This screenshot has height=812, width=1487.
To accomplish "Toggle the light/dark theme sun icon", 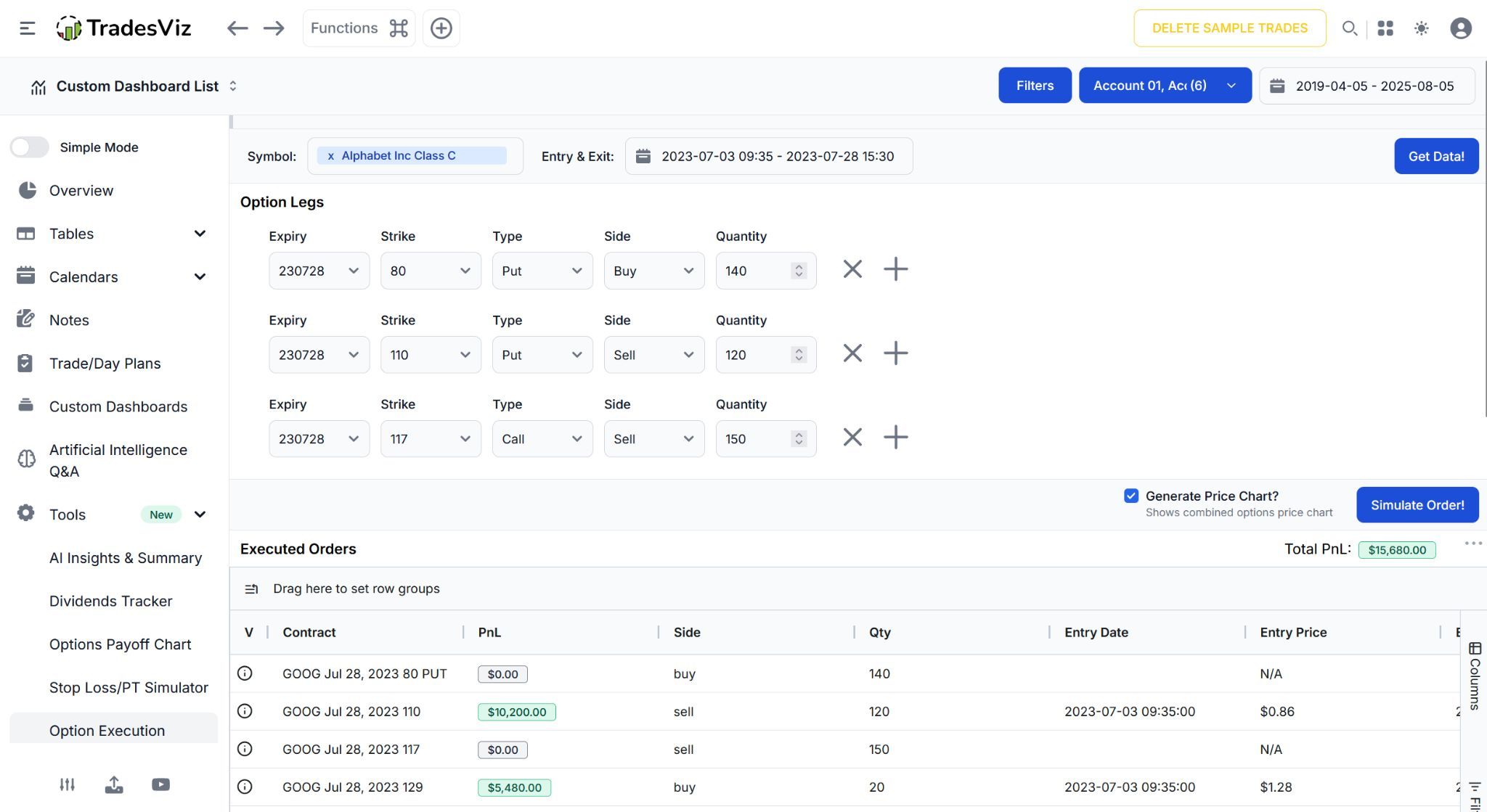I will pos(1421,28).
